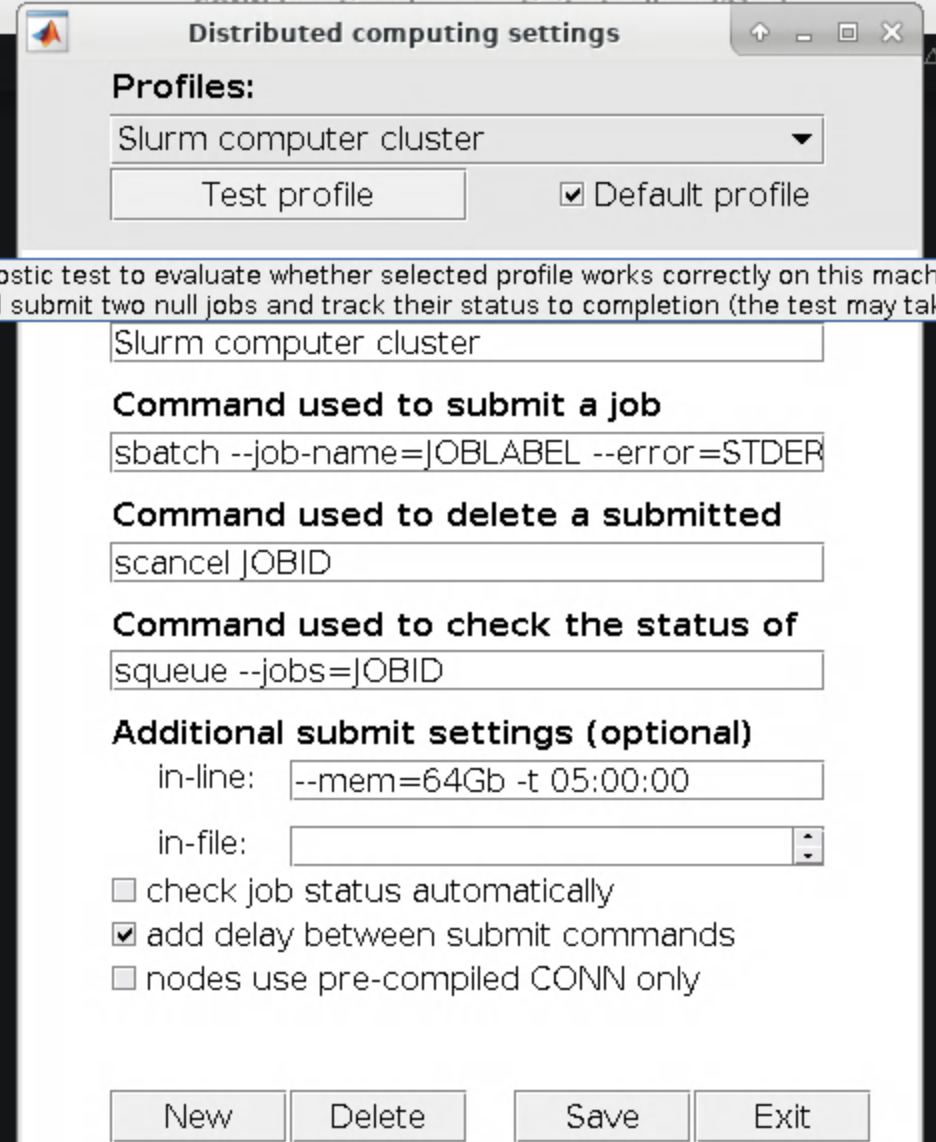
Task: Click the in-file field down arrow
Action: point(808,855)
